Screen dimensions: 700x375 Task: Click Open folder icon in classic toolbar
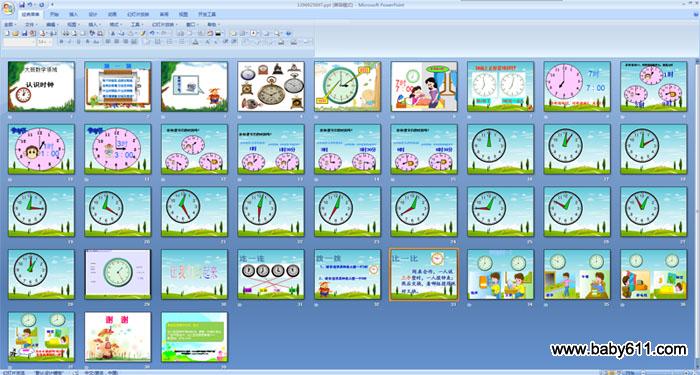click(x=15, y=33)
